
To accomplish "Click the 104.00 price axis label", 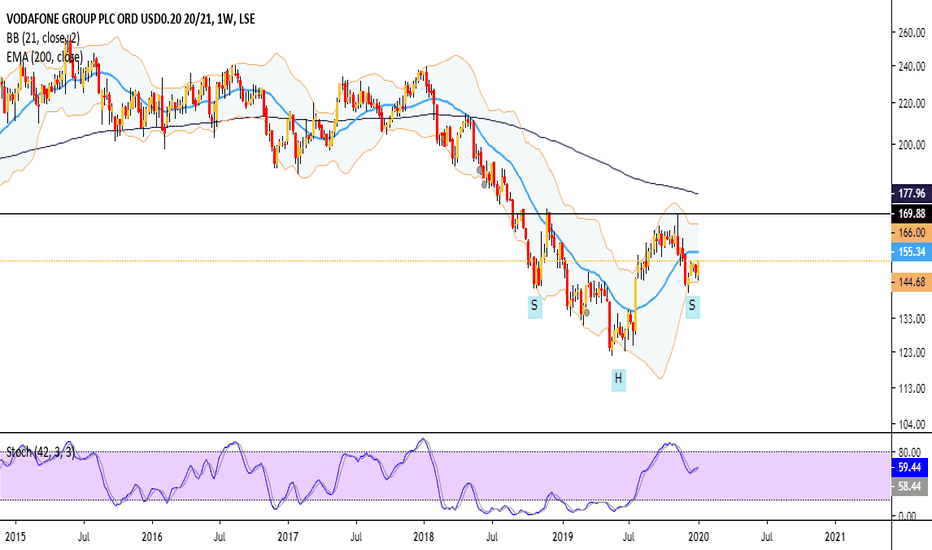I will click(x=912, y=425).
